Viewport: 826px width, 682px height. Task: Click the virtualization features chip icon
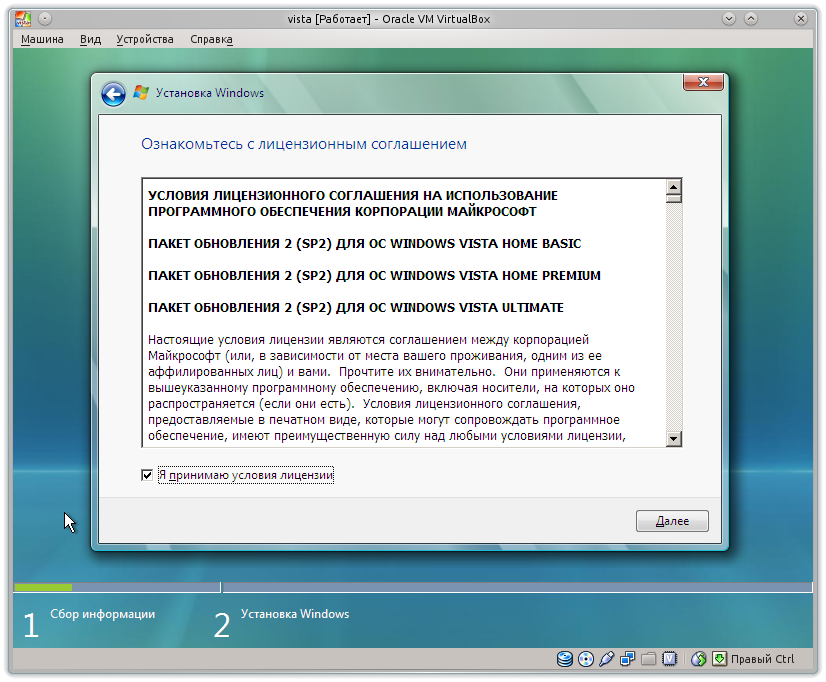tap(669, 659)
